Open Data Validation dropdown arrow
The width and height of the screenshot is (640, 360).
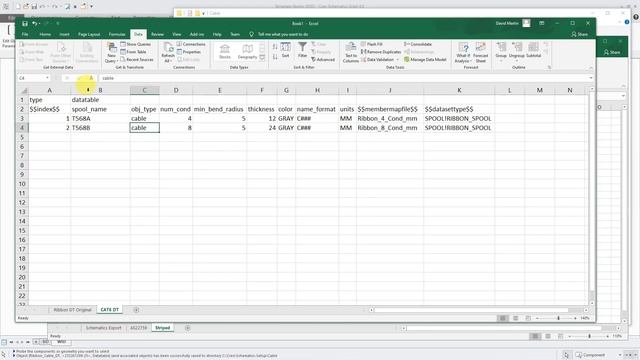click(398, 60)
